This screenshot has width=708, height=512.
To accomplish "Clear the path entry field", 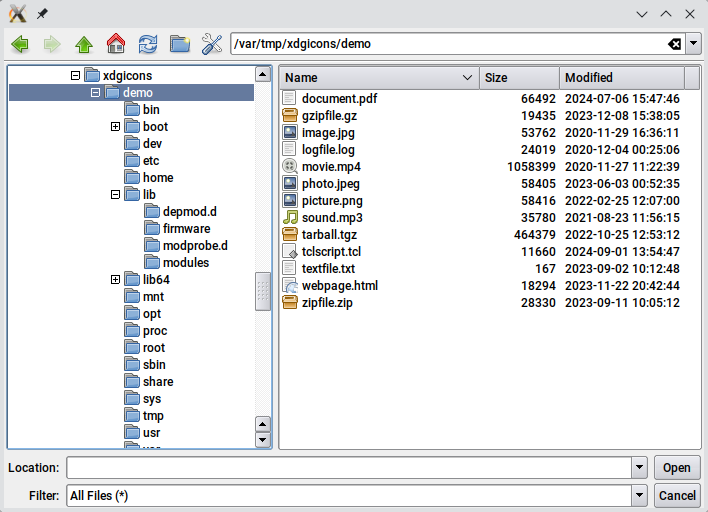I will pos(675,44).
